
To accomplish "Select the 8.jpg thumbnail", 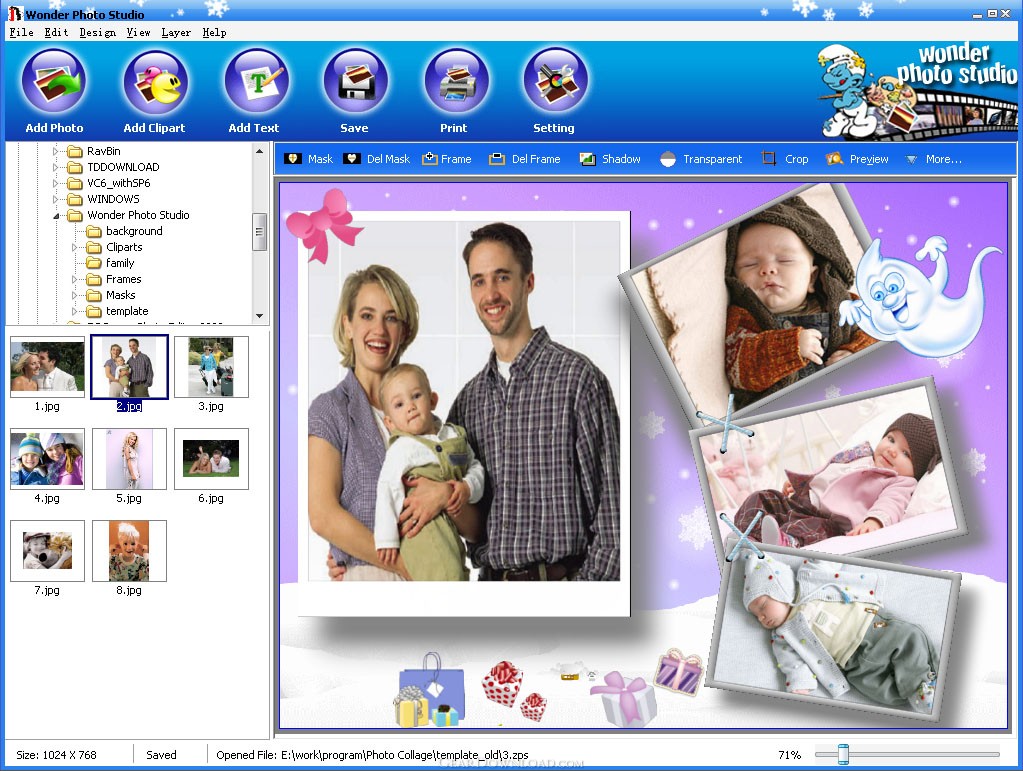I will [x=129, y=551].
